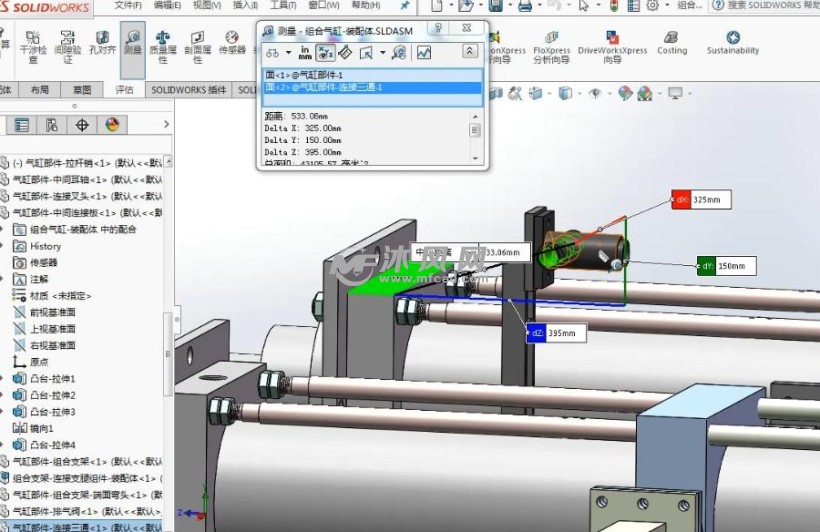Expand the 凸台-拉伸2 feature
Viewport: 820px width, 532px height.
tap(3, 395)
